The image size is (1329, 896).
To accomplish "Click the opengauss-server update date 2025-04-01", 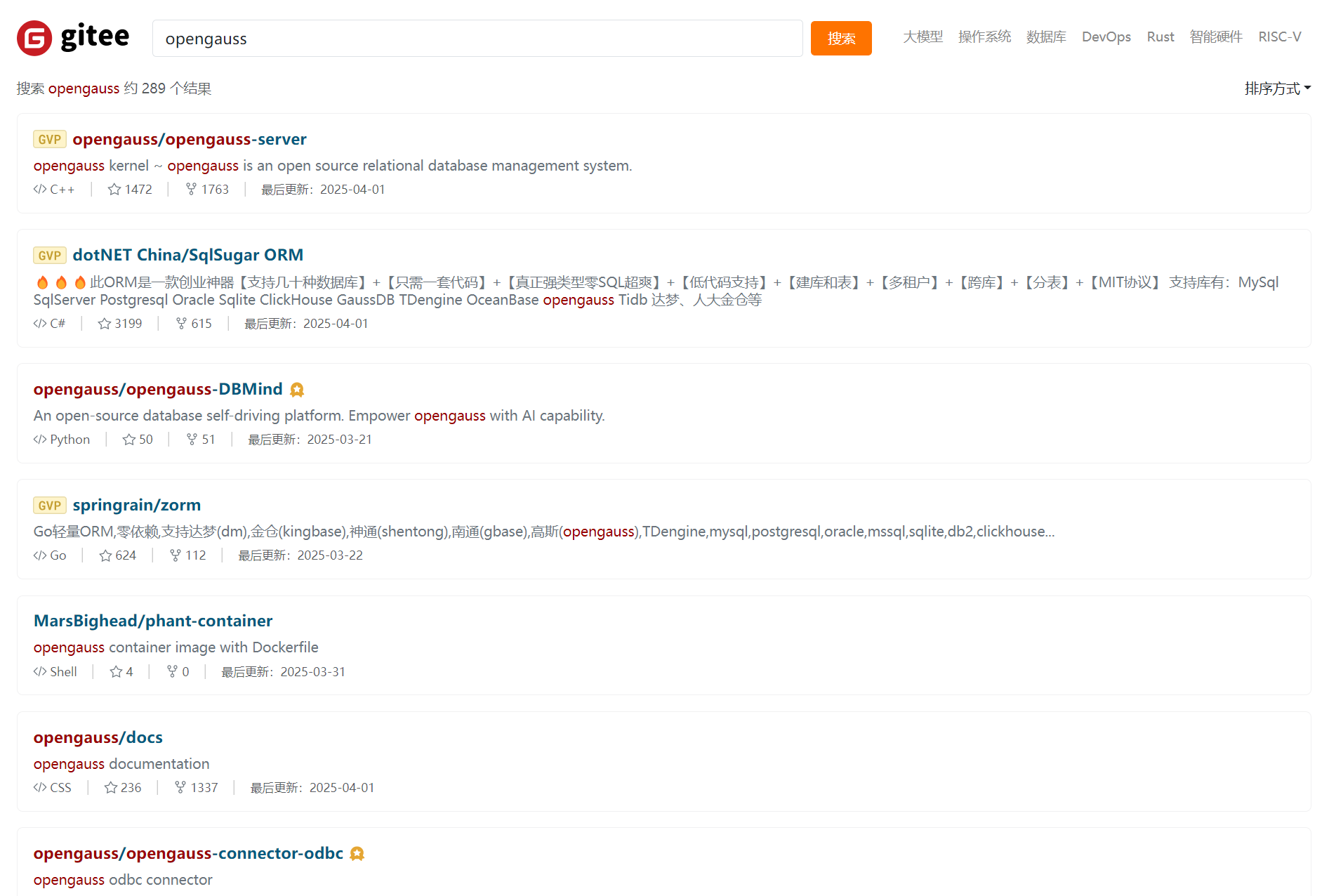I will tap(352, 190).
